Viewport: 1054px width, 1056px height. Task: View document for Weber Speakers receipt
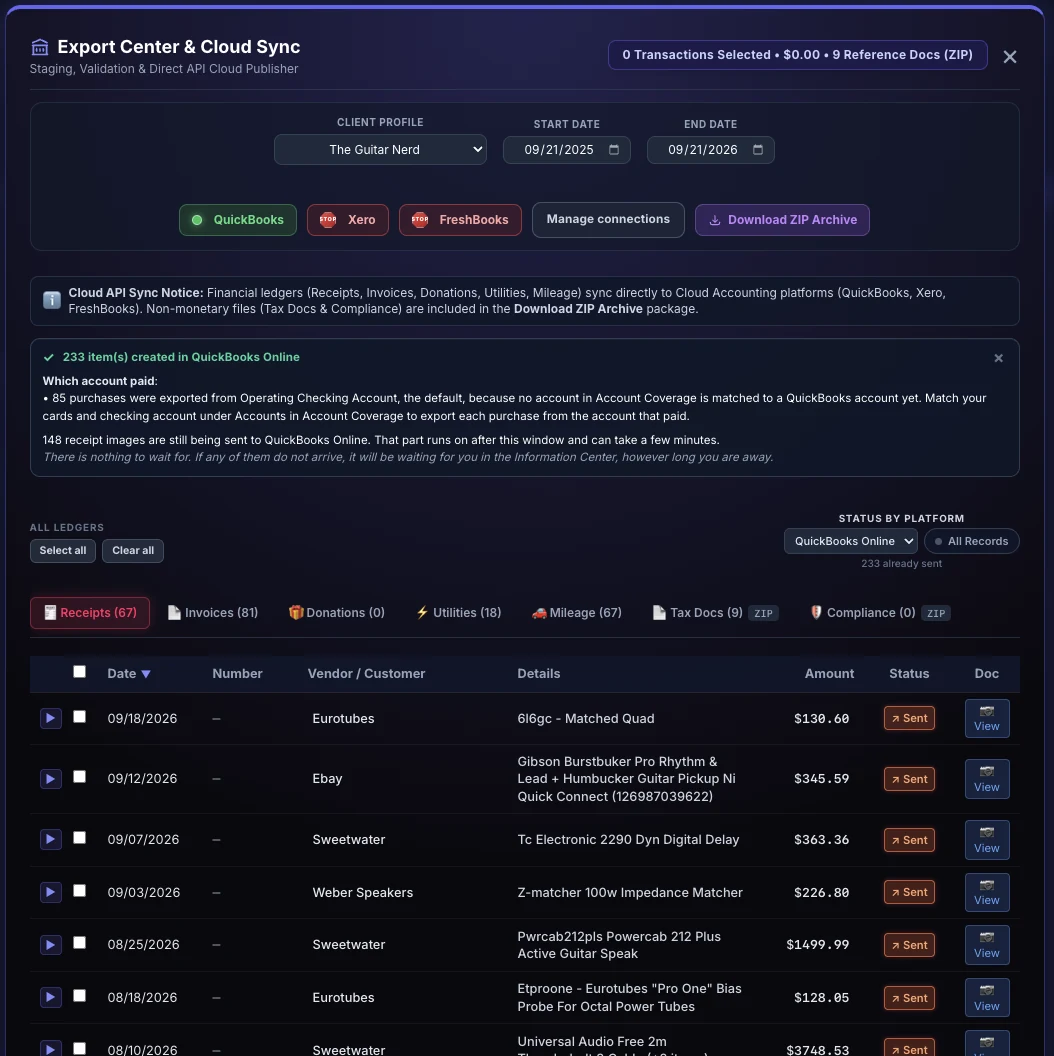[987, 892]
